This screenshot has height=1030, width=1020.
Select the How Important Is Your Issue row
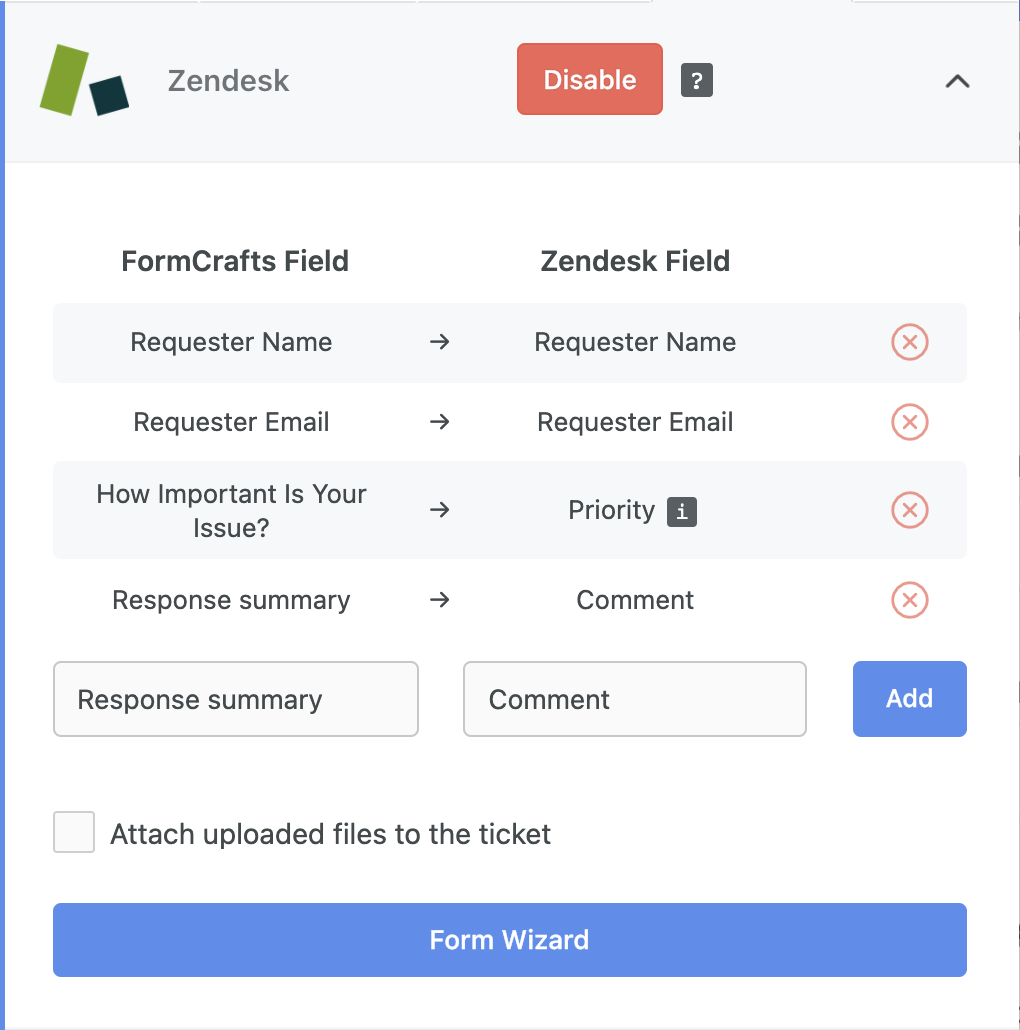coord(510,510)
